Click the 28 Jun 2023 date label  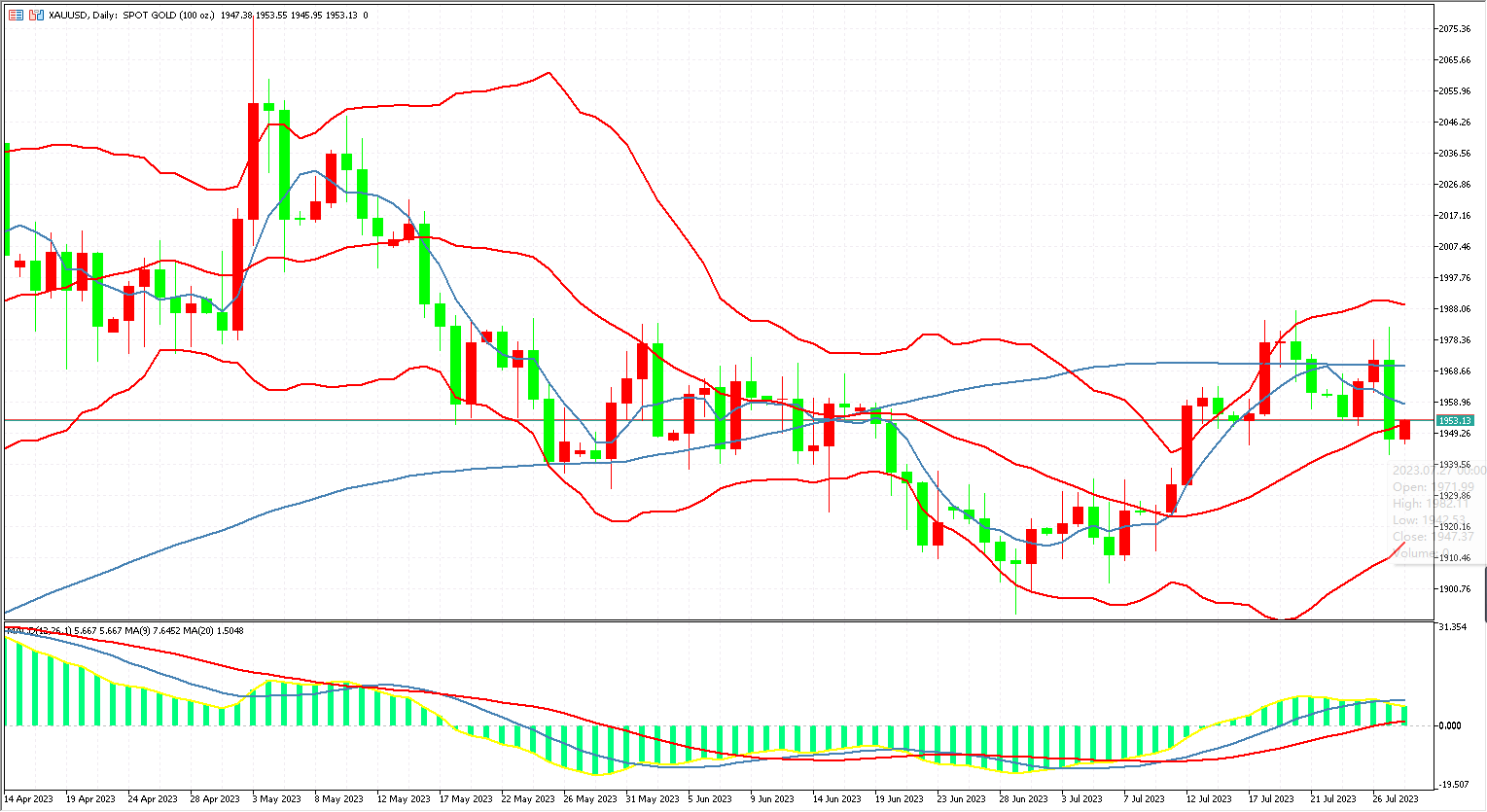(x=1023, y=799)
